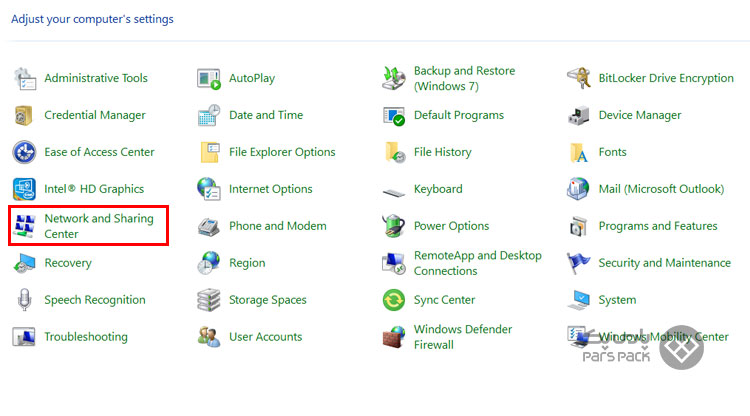Click the User Accounts icon
This screenshot has width=750, height=416.
coord(209,337)
